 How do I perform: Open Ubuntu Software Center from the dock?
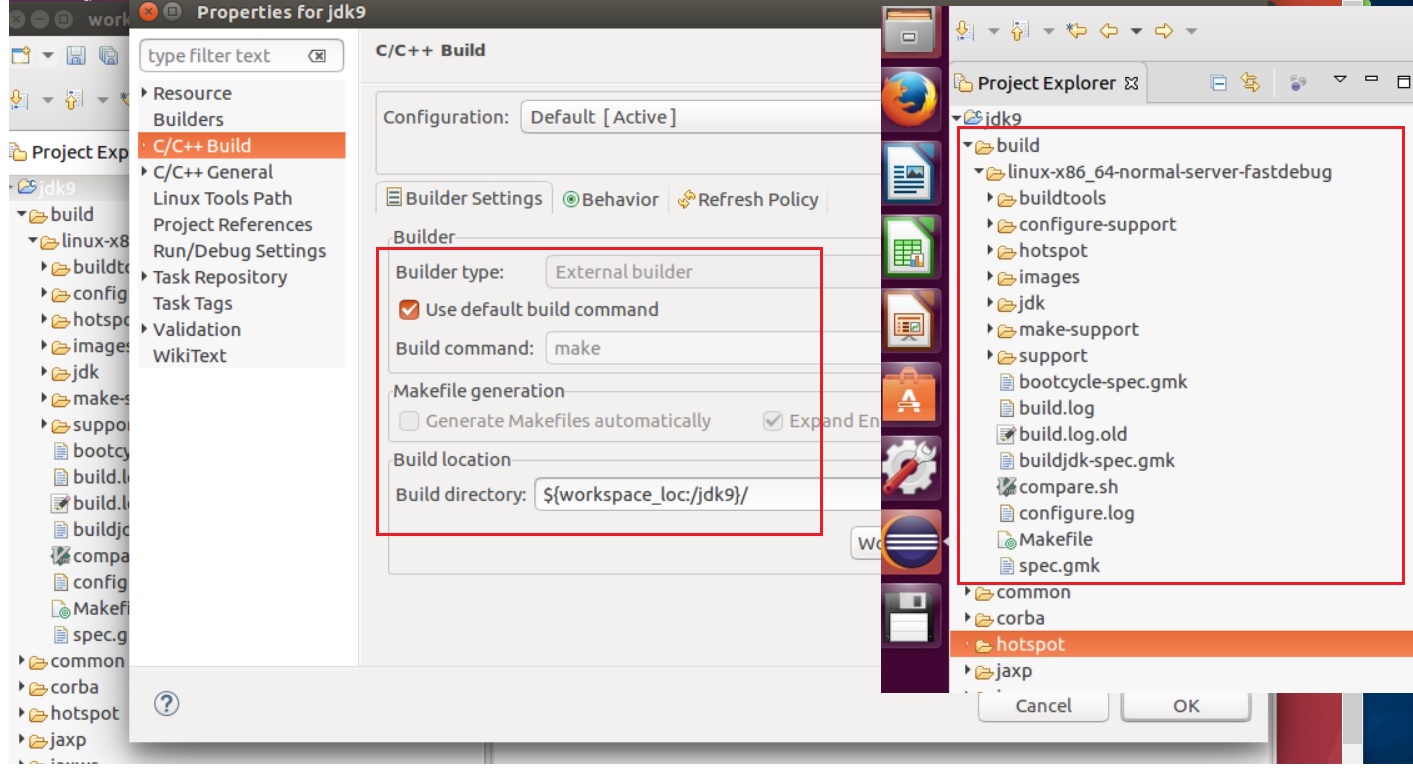tap(910, 395)
